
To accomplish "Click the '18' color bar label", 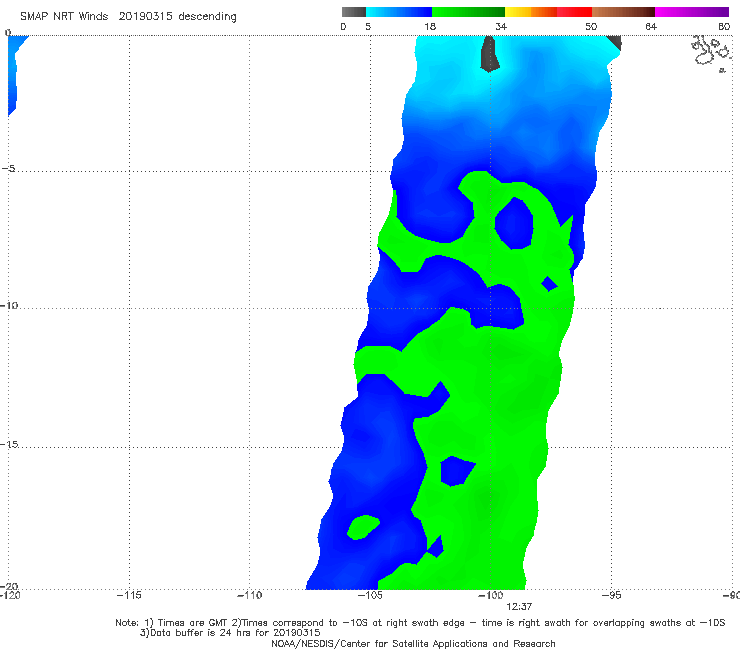I will tap(430, 27).
